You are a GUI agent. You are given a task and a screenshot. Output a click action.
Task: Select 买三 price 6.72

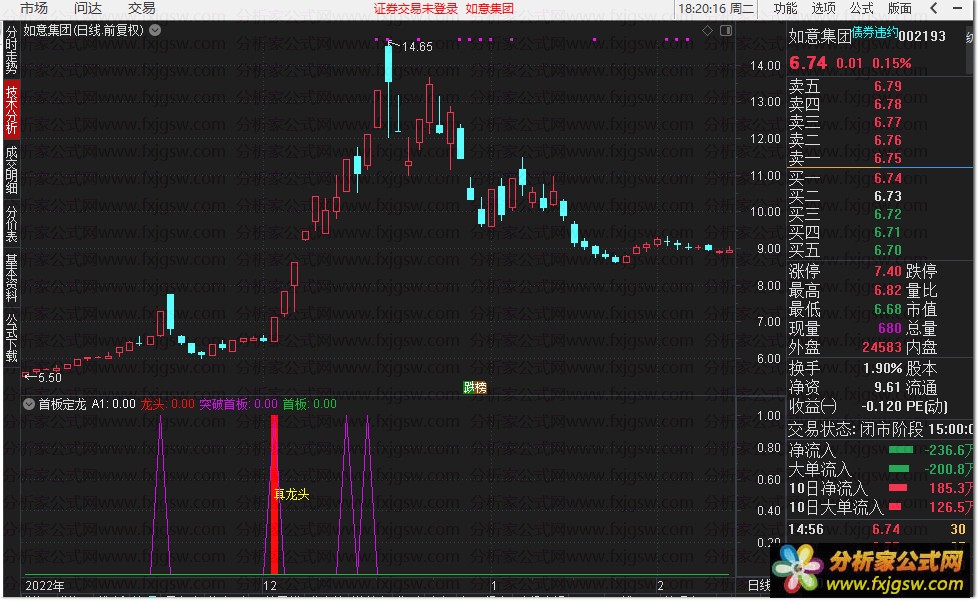pos(888,214)
